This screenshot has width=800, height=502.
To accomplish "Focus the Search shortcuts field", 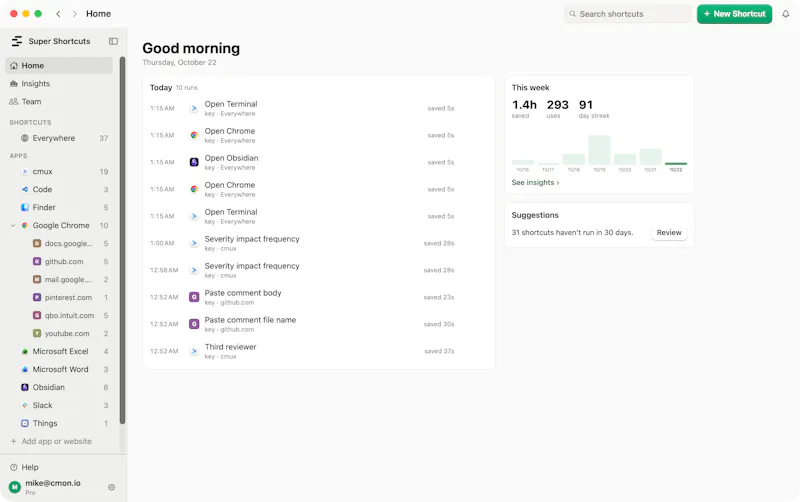I will (x=628, y=14).
